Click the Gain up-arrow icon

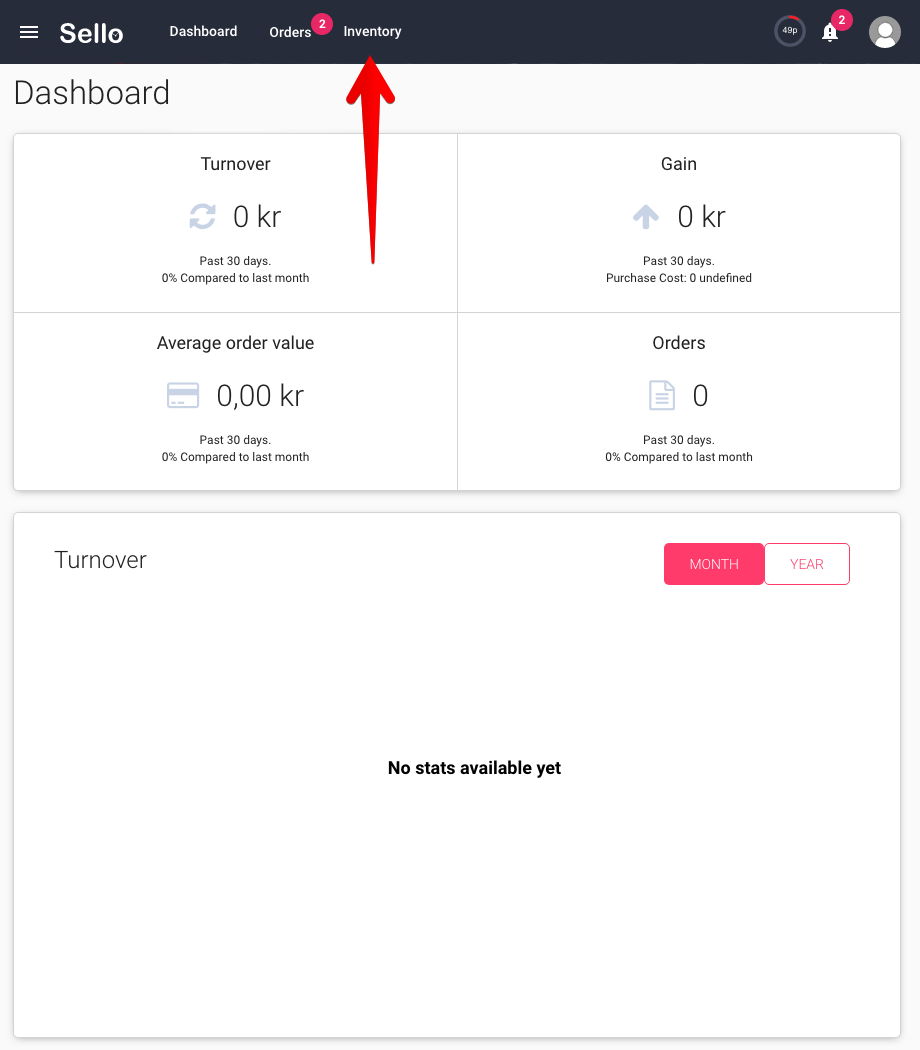[646, 216]
